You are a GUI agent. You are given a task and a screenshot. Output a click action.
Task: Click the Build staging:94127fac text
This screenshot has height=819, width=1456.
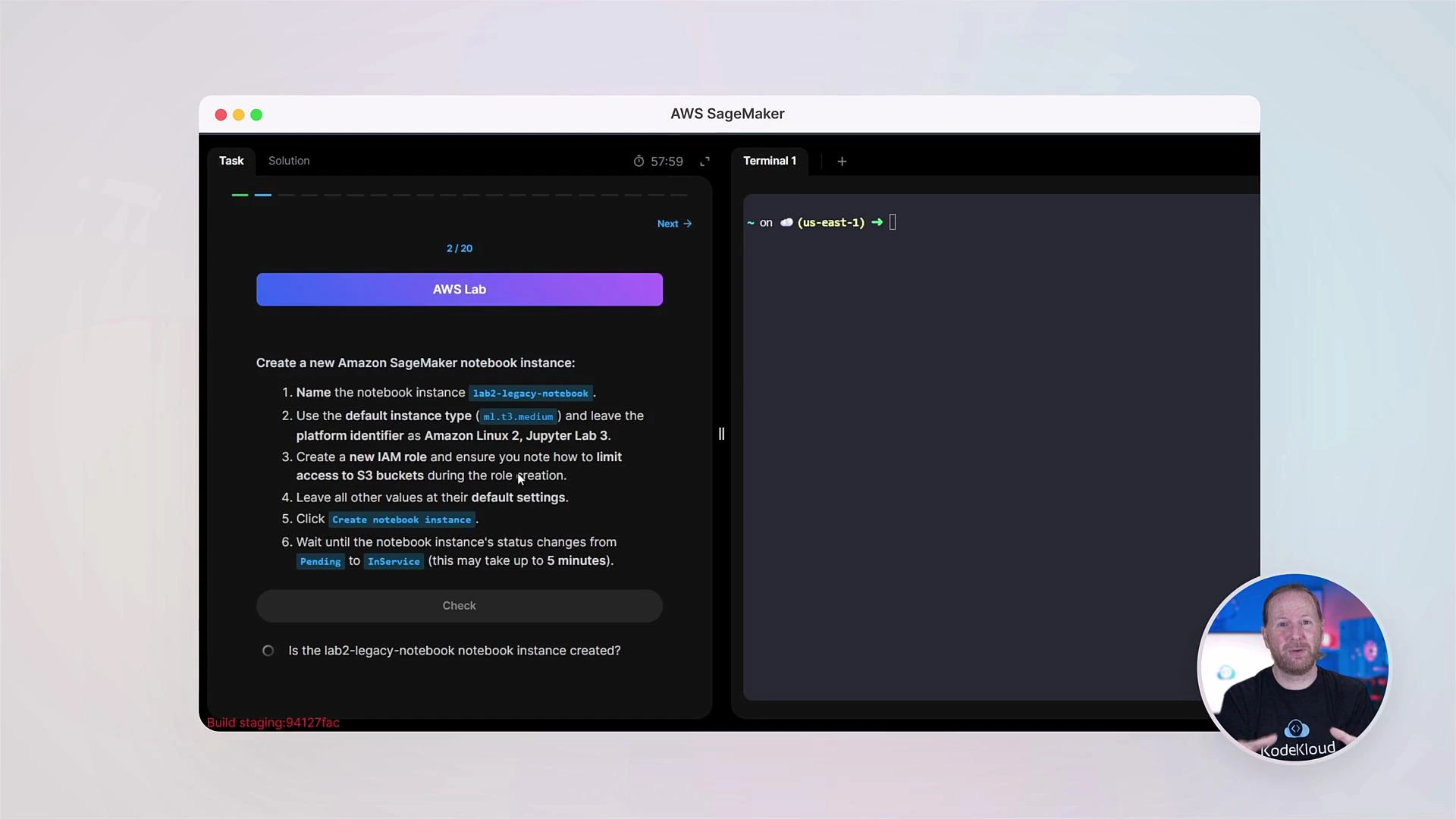[273, 723]
